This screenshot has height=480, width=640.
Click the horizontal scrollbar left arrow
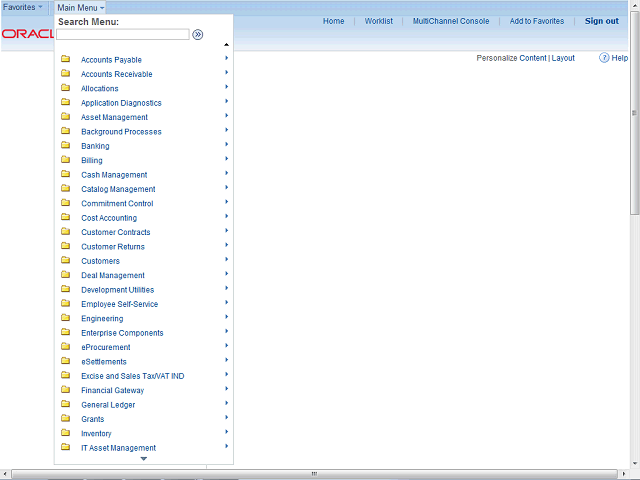[4, 474]
